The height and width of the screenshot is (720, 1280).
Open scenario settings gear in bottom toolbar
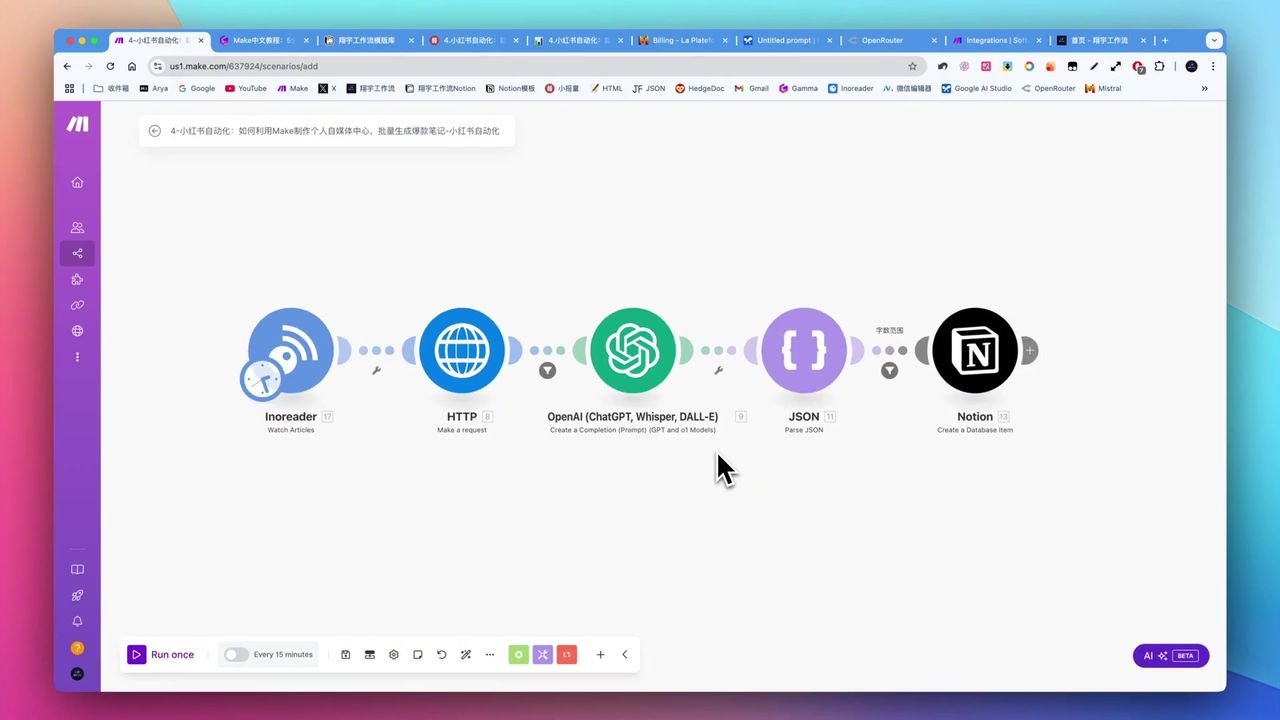(393, 655)
